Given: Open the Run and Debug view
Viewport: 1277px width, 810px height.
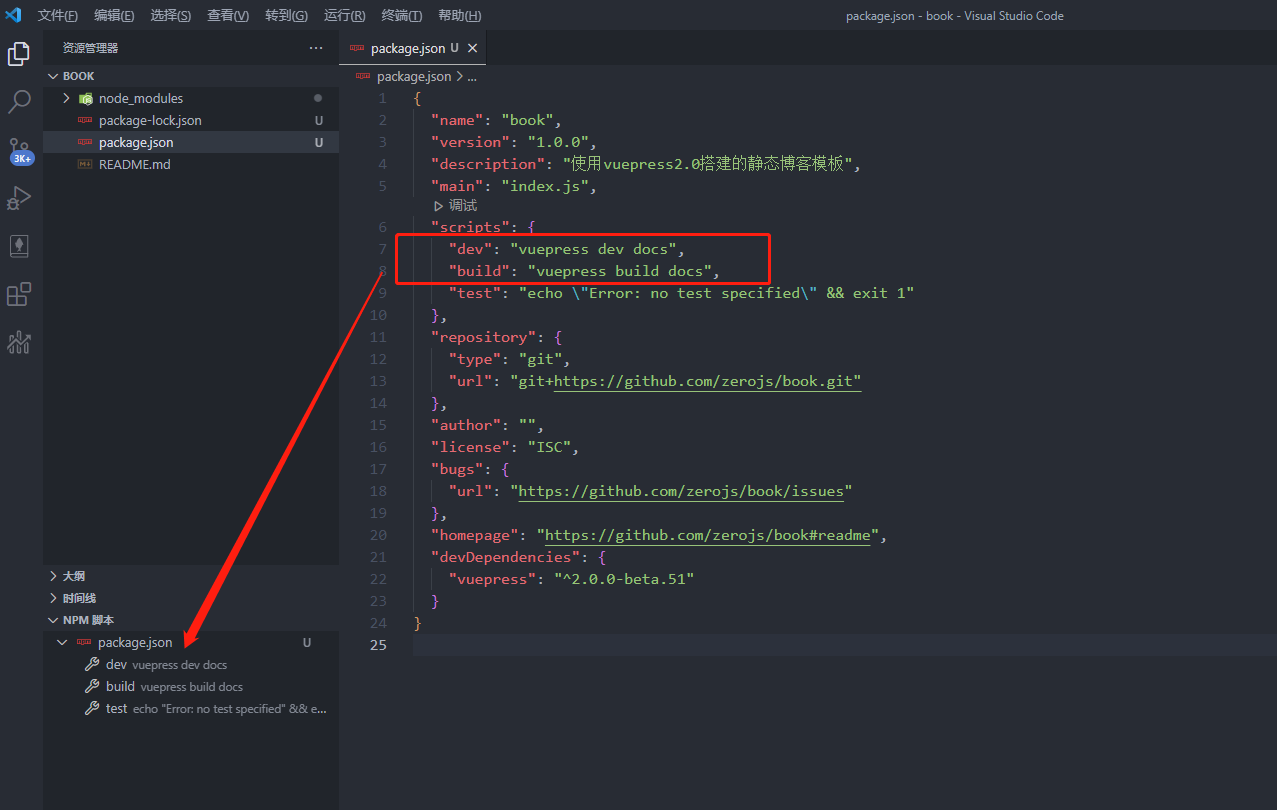Looking at the screenshot, I should point(19,198).
